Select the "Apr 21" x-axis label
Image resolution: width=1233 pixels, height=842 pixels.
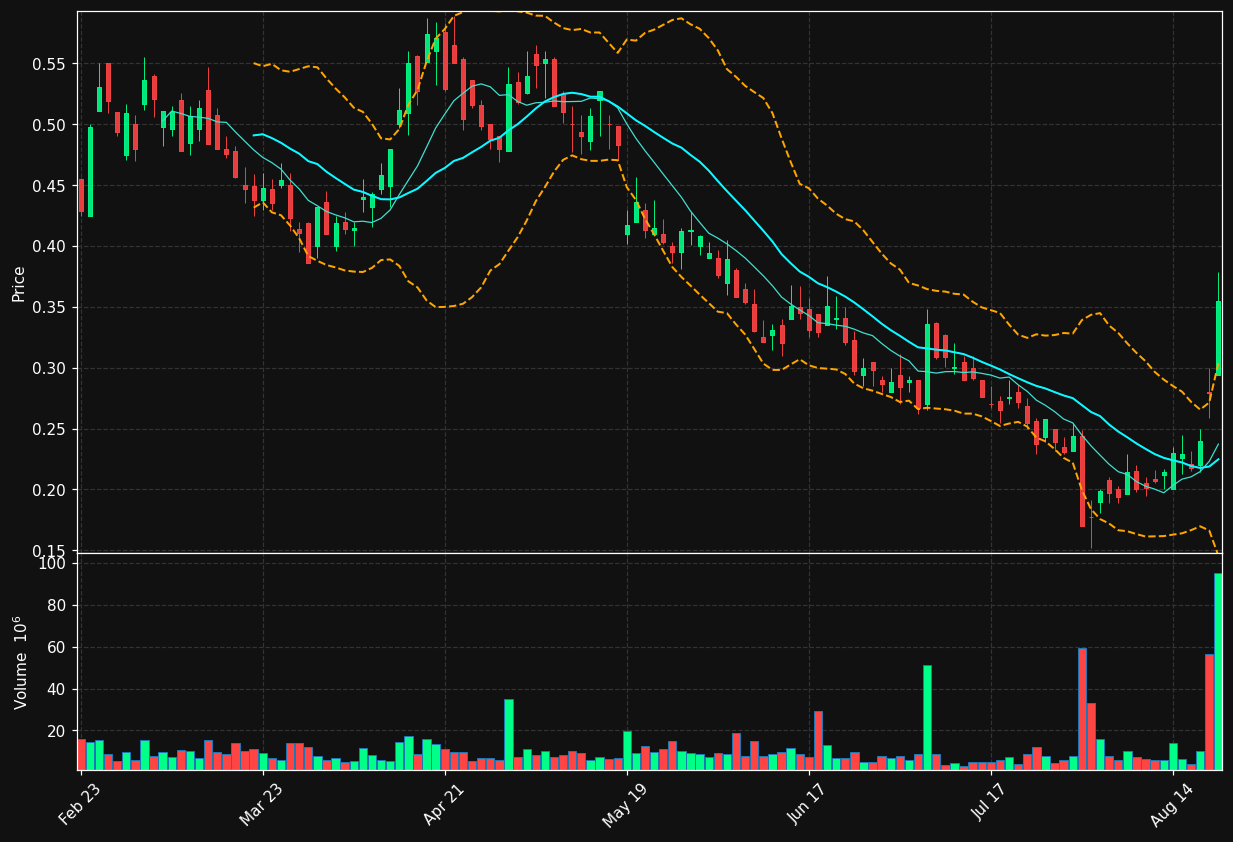443,805
